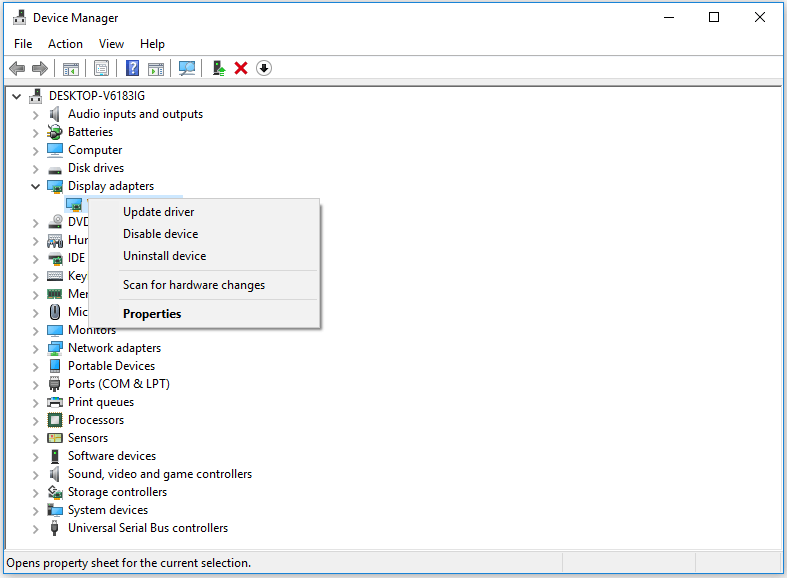Expand the Monitors chevron
The height and width of the screenshot is (578, 787).
click(35, 331)
